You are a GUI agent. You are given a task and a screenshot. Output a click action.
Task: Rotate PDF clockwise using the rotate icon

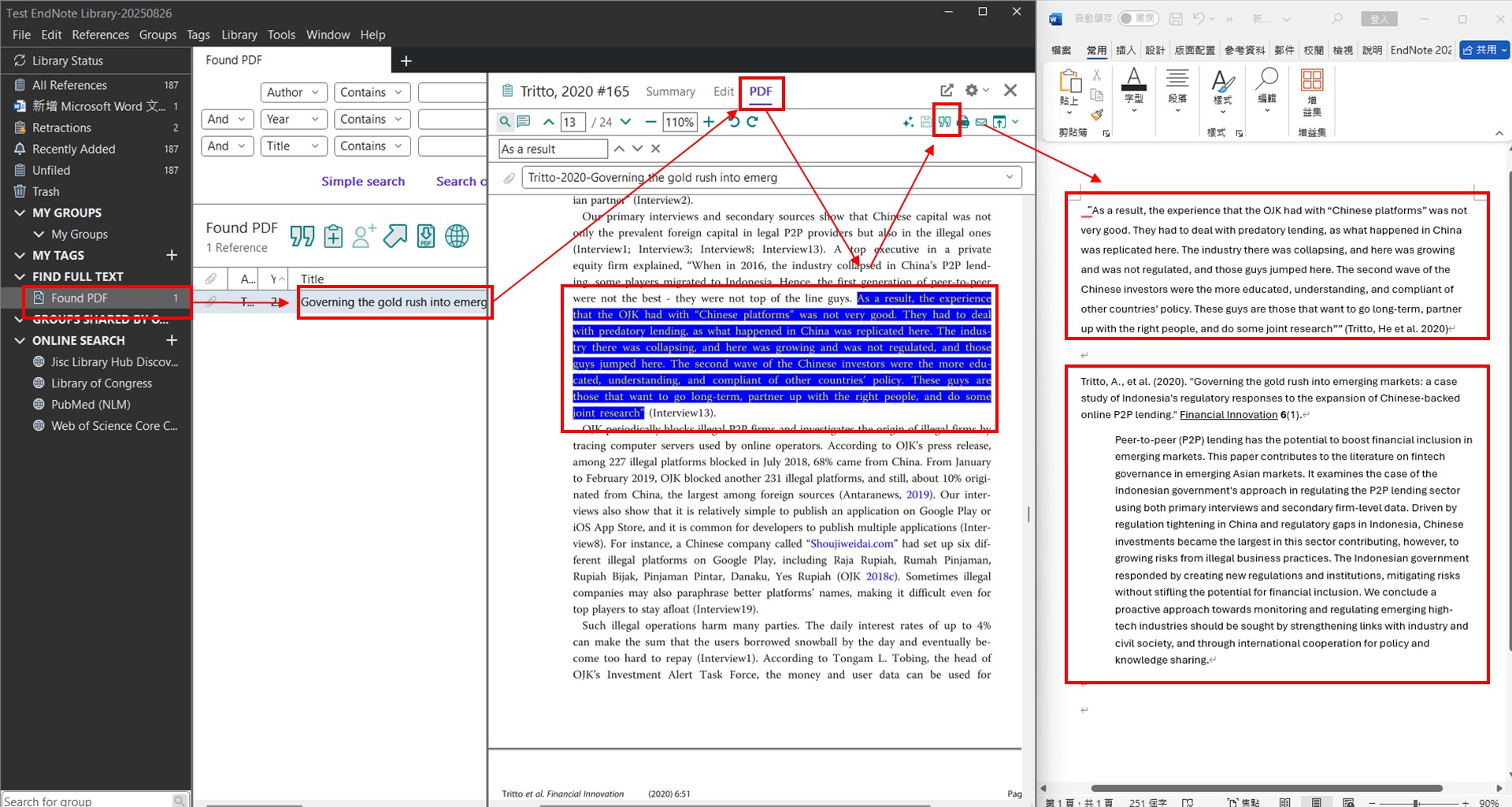[753, 122]
